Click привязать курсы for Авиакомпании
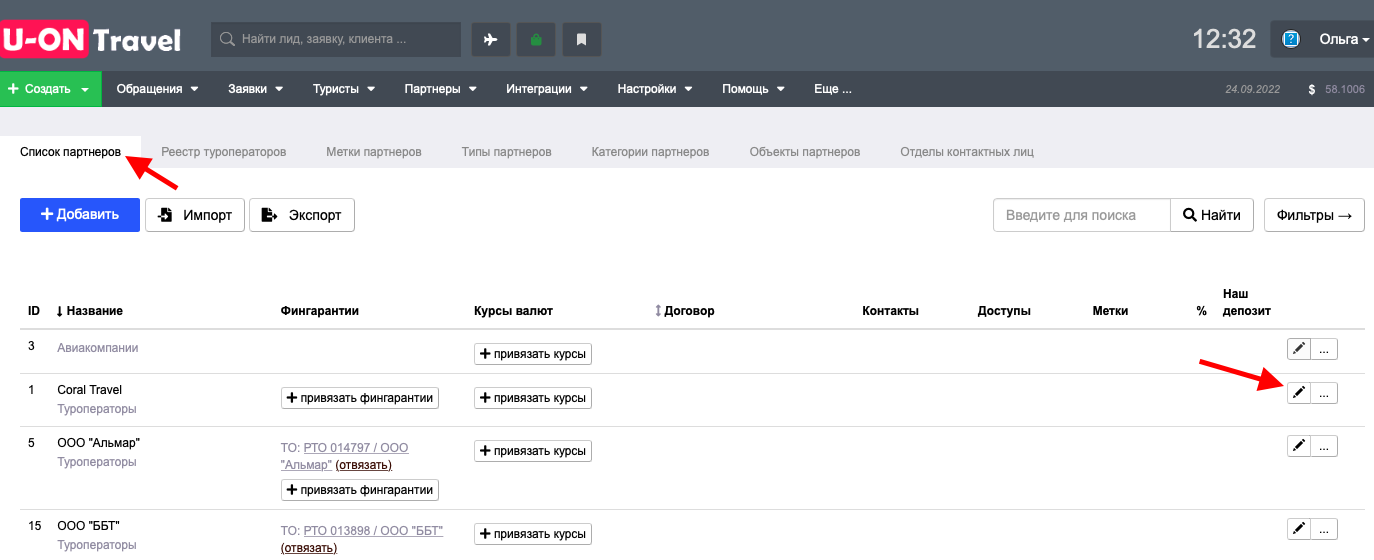 point(533,354)
